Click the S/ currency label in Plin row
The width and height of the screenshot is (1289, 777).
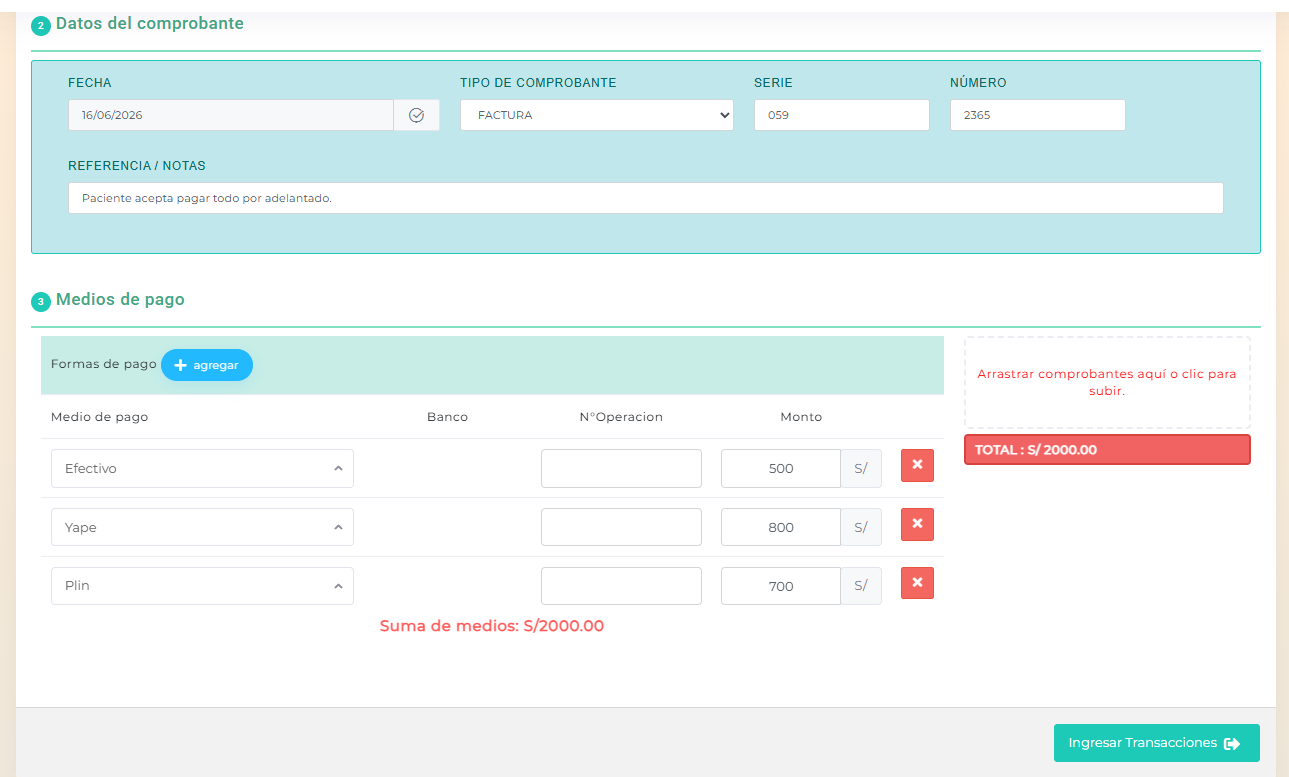861,586
